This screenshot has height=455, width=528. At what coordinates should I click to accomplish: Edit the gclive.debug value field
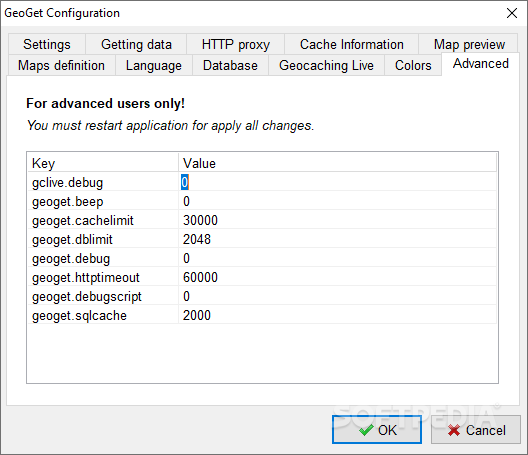337,182
